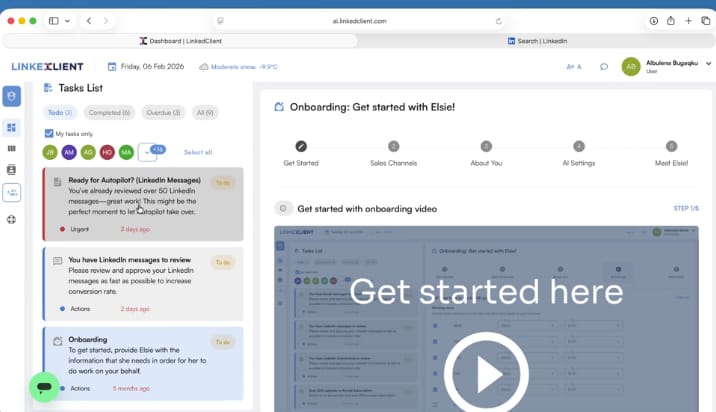Go forward using the browser forward arrow
The height and width of the screenshot is (412, 716).
(106, 21)
